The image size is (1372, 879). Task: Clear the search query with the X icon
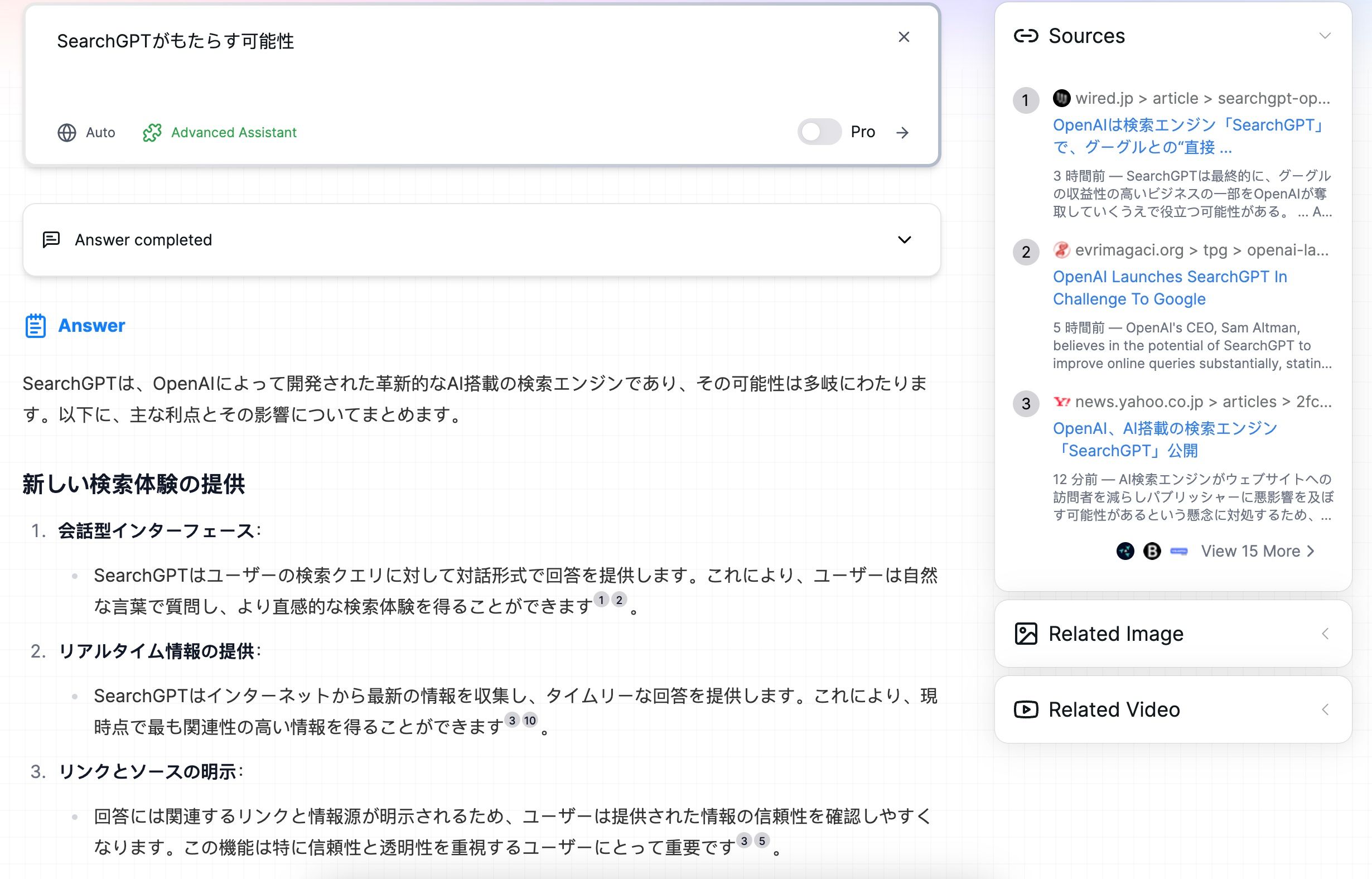pyautogui.click(x=904, y=37)
